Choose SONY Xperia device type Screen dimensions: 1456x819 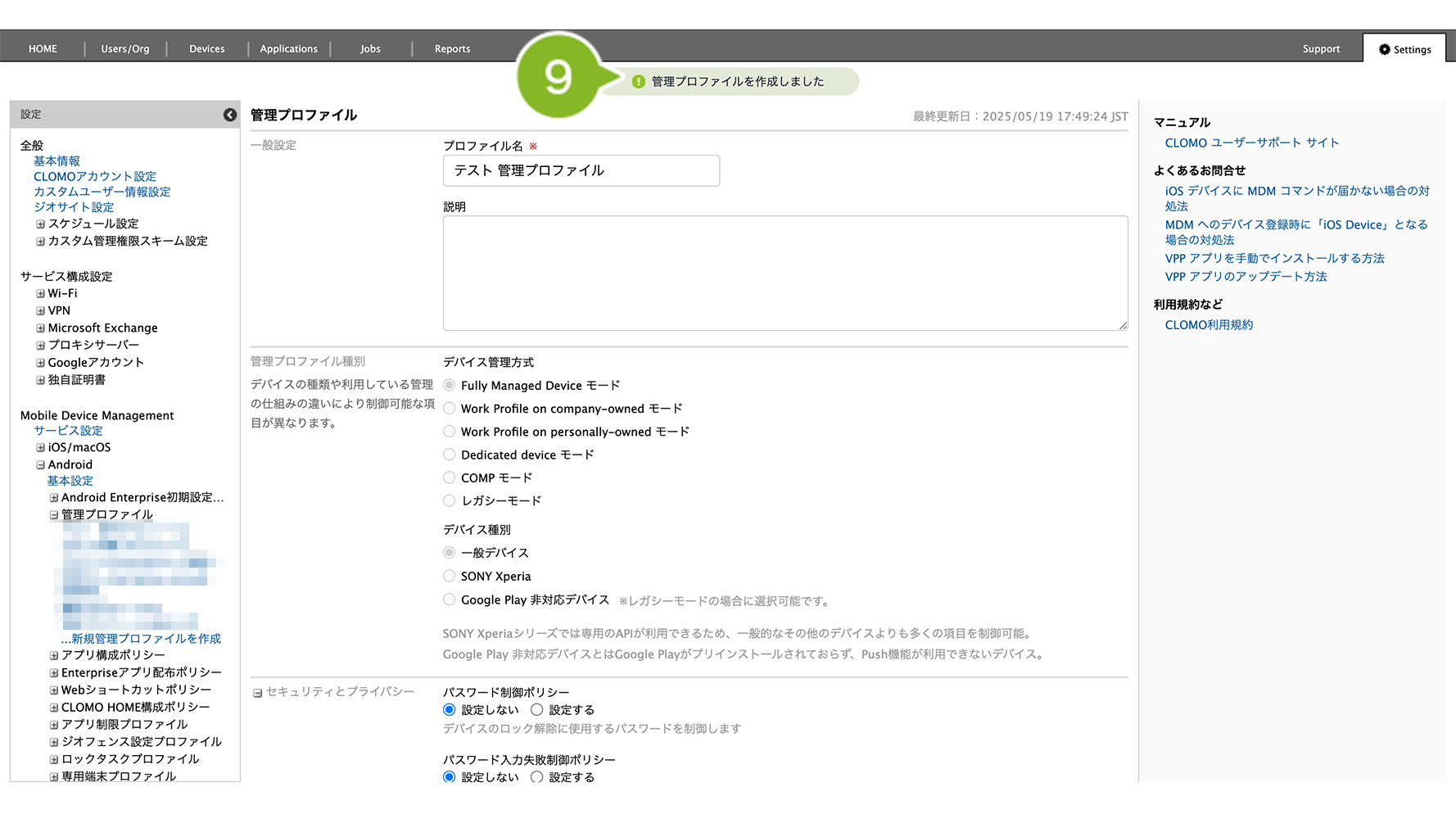[450, 576]
